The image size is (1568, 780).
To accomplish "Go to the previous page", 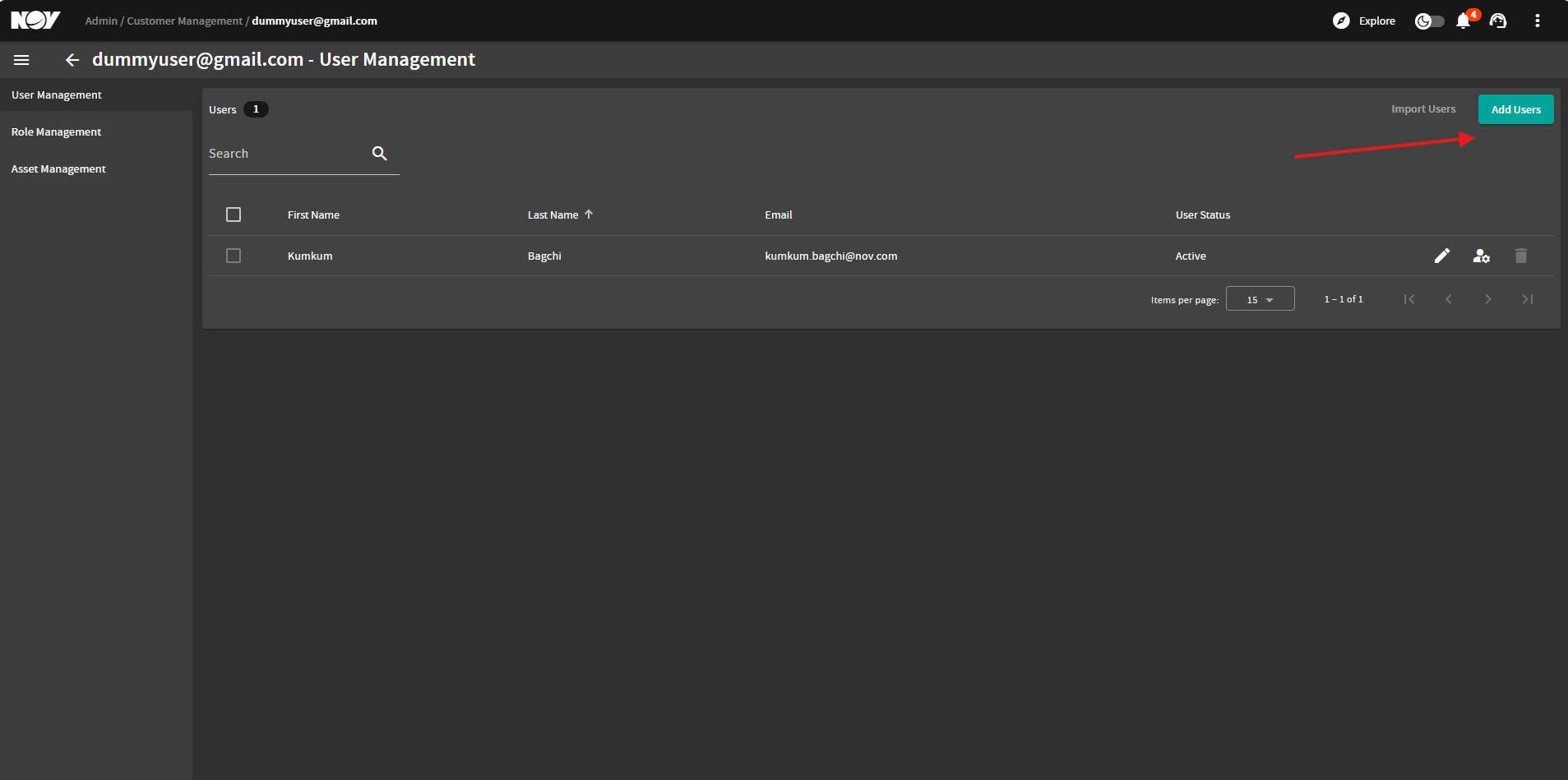I will click(1449, 299).
